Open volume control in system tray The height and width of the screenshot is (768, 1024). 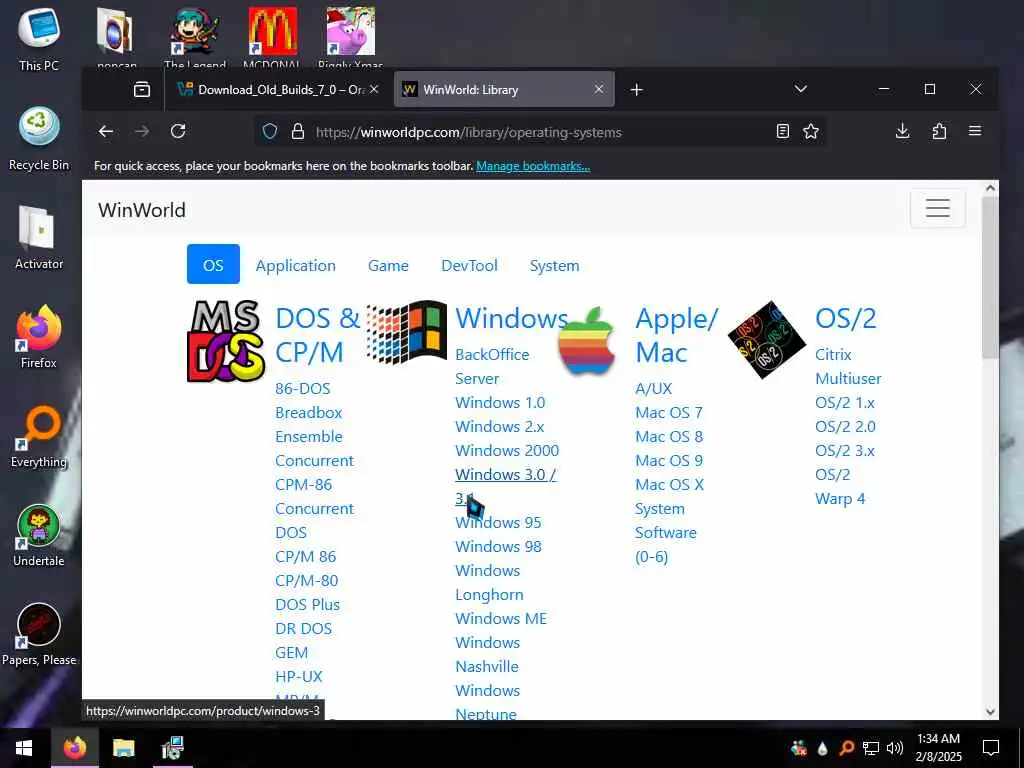[x=895, y=748]
